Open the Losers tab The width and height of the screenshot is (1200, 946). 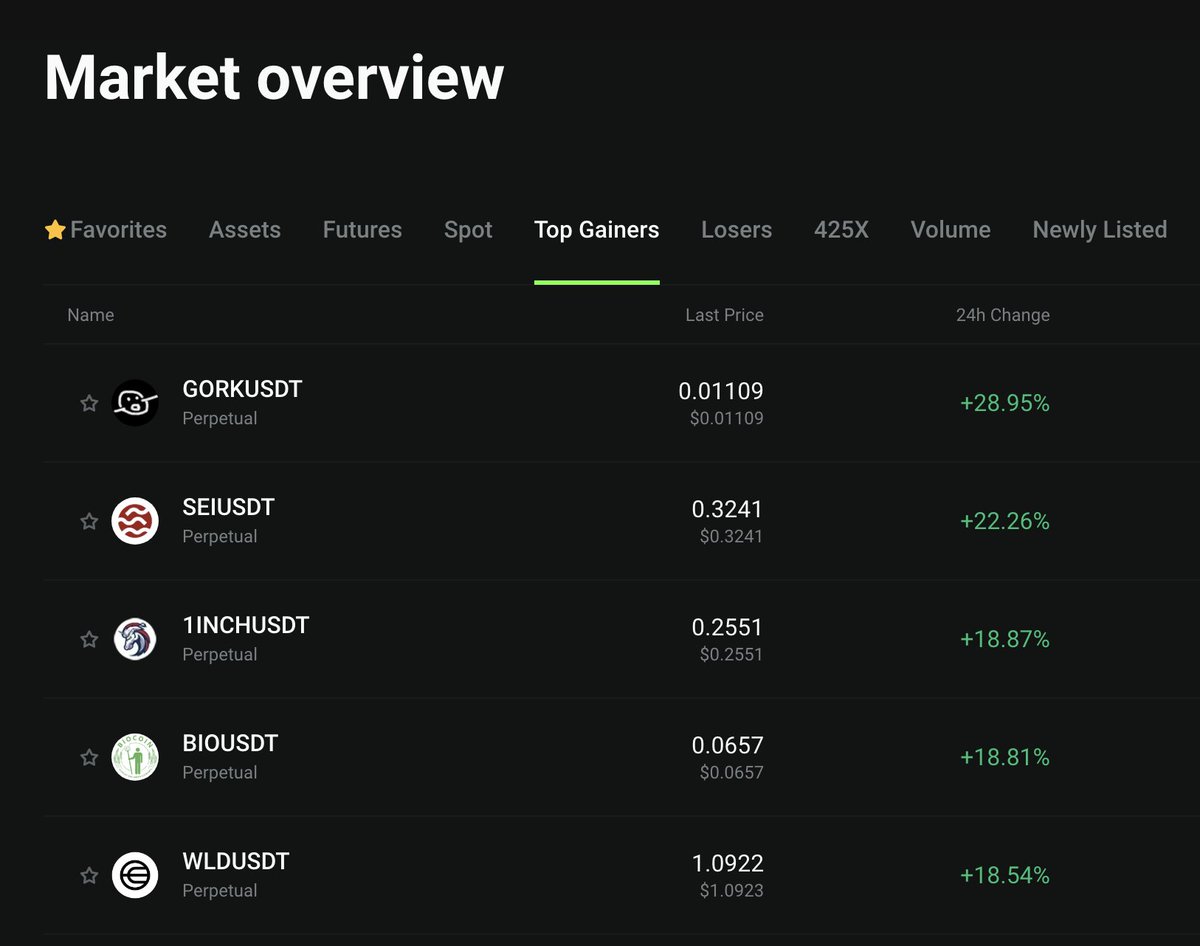[x=737, y=230]
